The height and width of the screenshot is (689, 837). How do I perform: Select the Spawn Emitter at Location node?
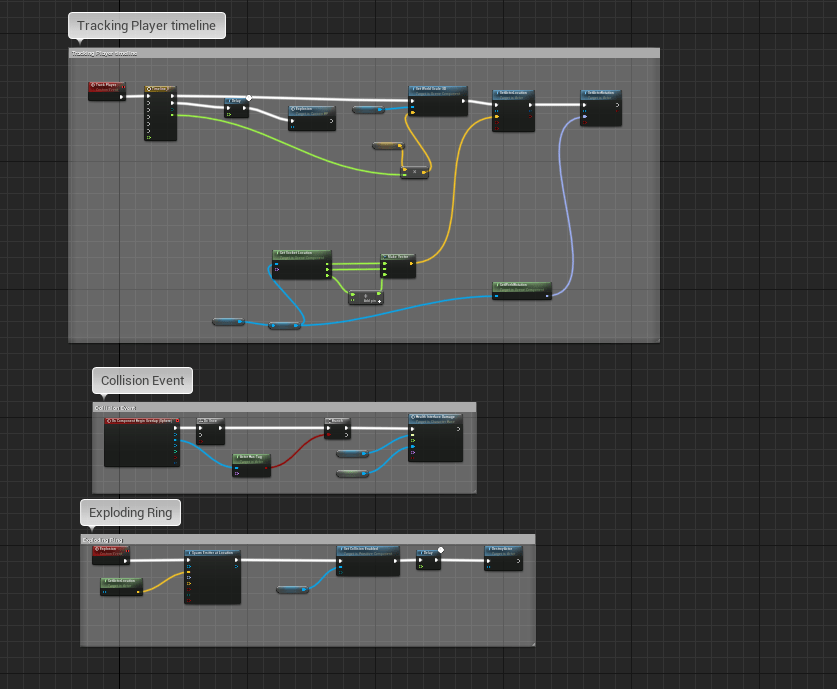(212, 552)
